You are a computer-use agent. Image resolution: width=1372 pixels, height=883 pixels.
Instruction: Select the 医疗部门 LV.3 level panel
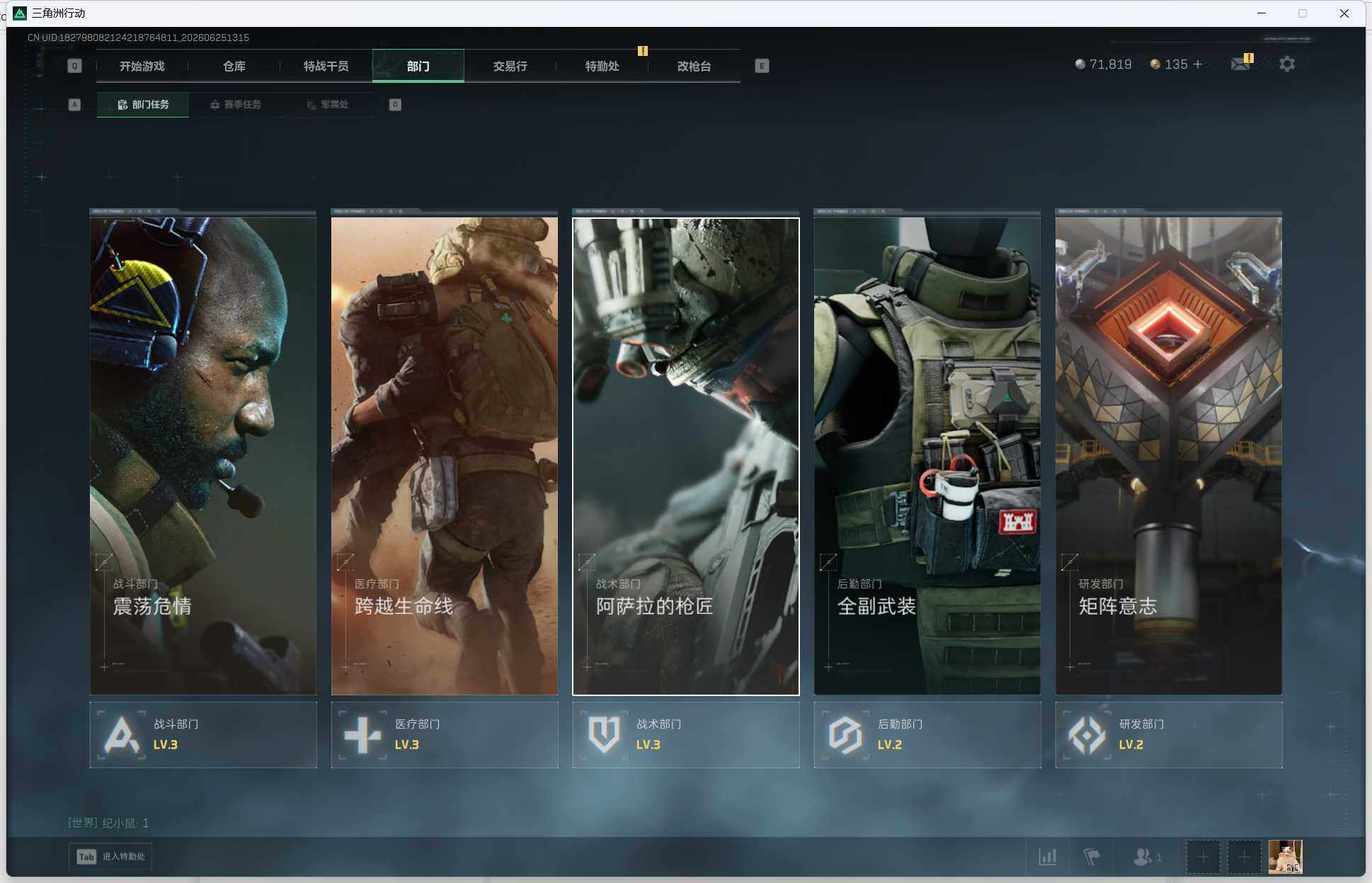[445, 735]
